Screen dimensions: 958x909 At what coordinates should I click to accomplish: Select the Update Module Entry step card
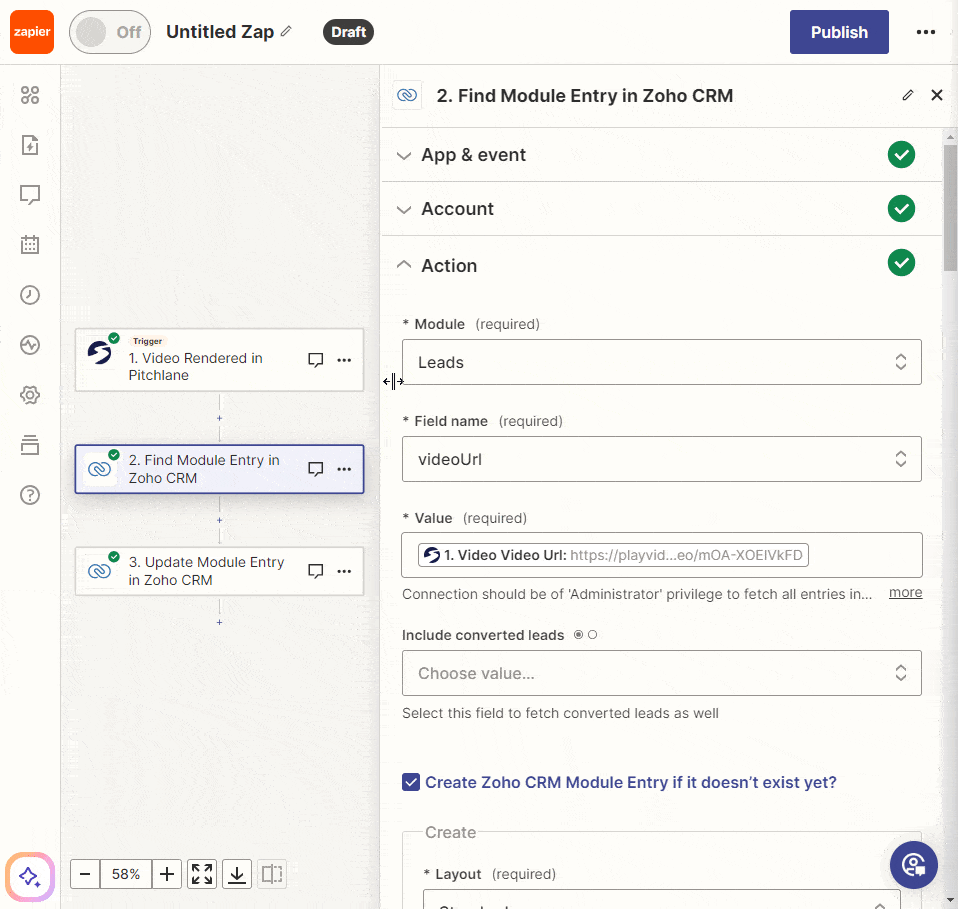point(219,571)
